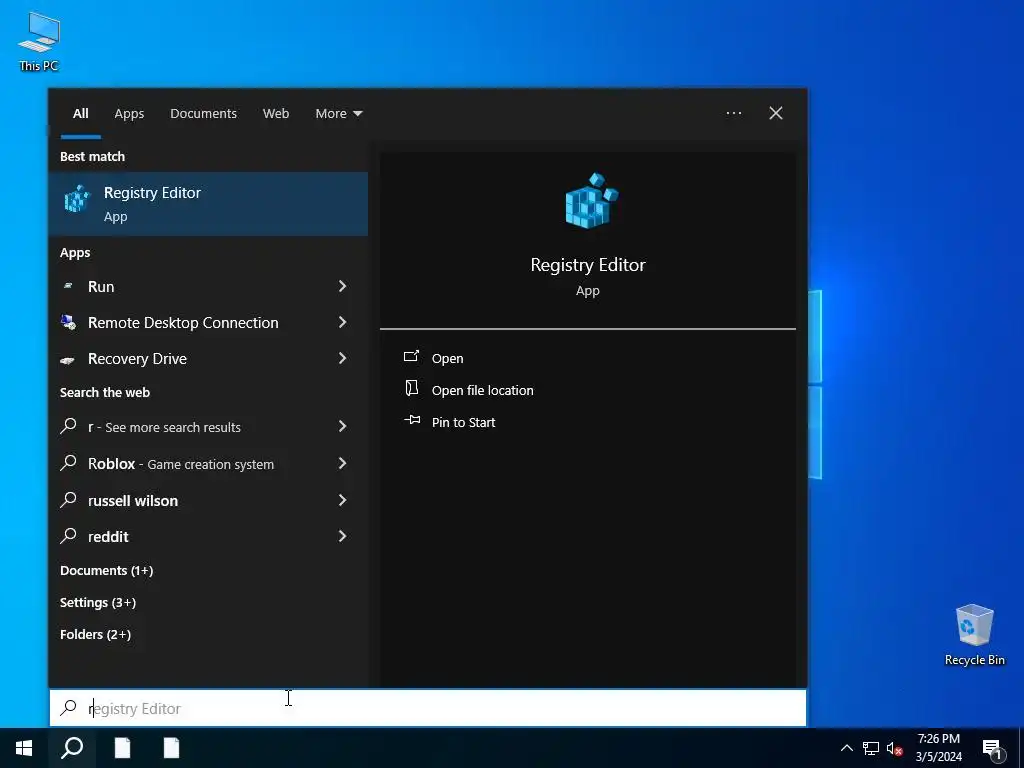The width and height of the screenshot is (1024, 768).
Task: Show Documents (1+) results
Action: point(106,570)
